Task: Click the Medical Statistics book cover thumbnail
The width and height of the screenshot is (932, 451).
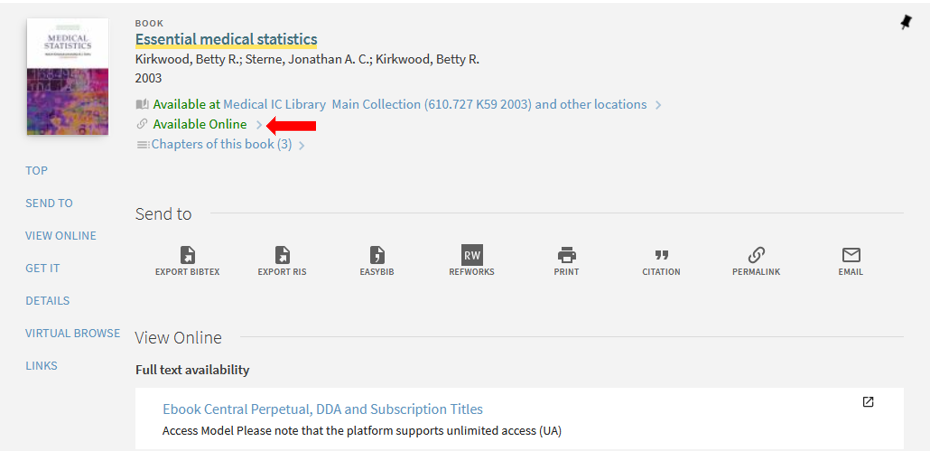Action: [68, 77]
